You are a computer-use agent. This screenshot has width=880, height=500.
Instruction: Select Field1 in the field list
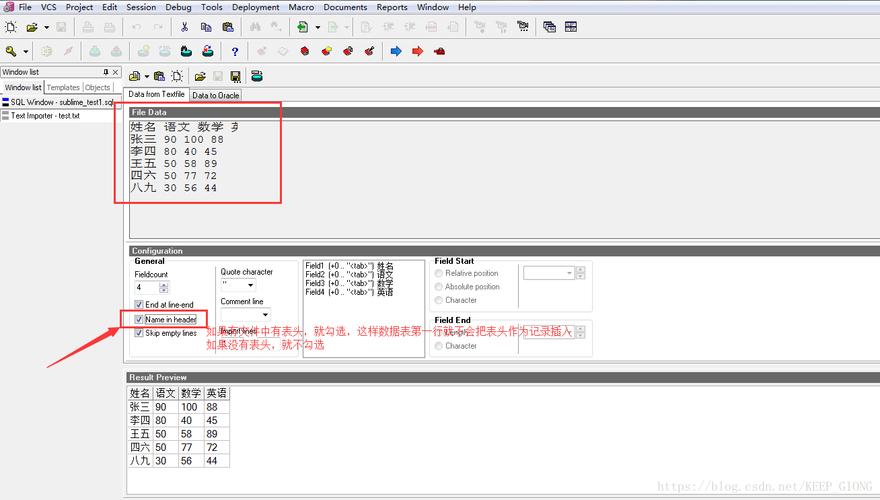[349, 266]
